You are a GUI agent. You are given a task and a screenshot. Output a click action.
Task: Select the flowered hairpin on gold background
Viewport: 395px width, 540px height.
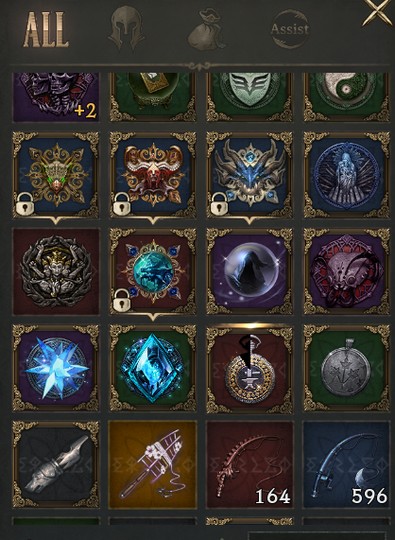tap(153, 464)
